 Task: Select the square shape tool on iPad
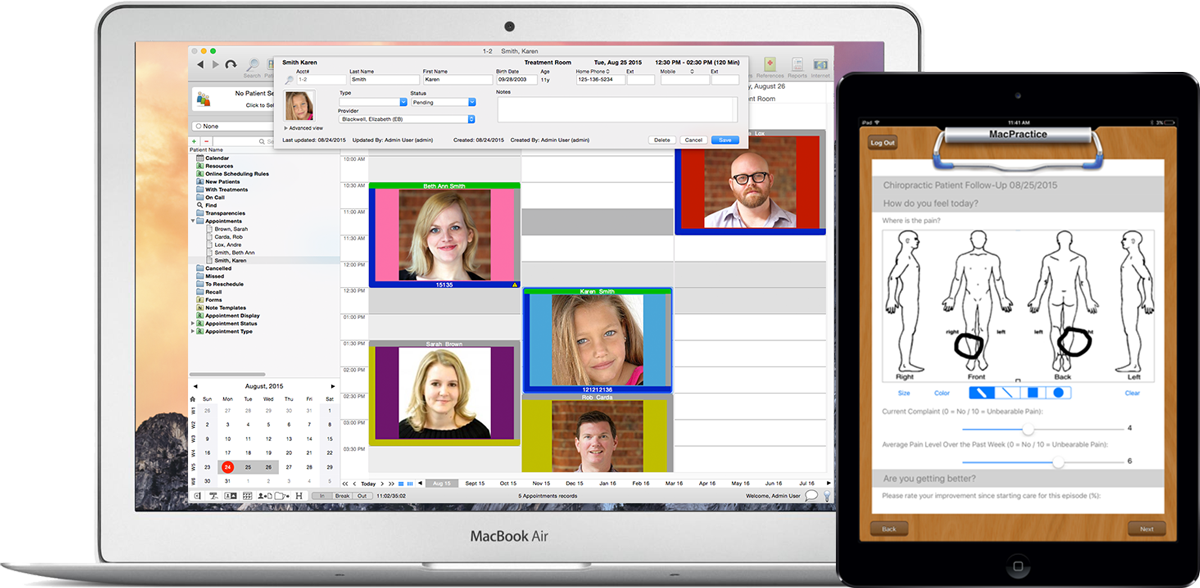(1031, 393)
